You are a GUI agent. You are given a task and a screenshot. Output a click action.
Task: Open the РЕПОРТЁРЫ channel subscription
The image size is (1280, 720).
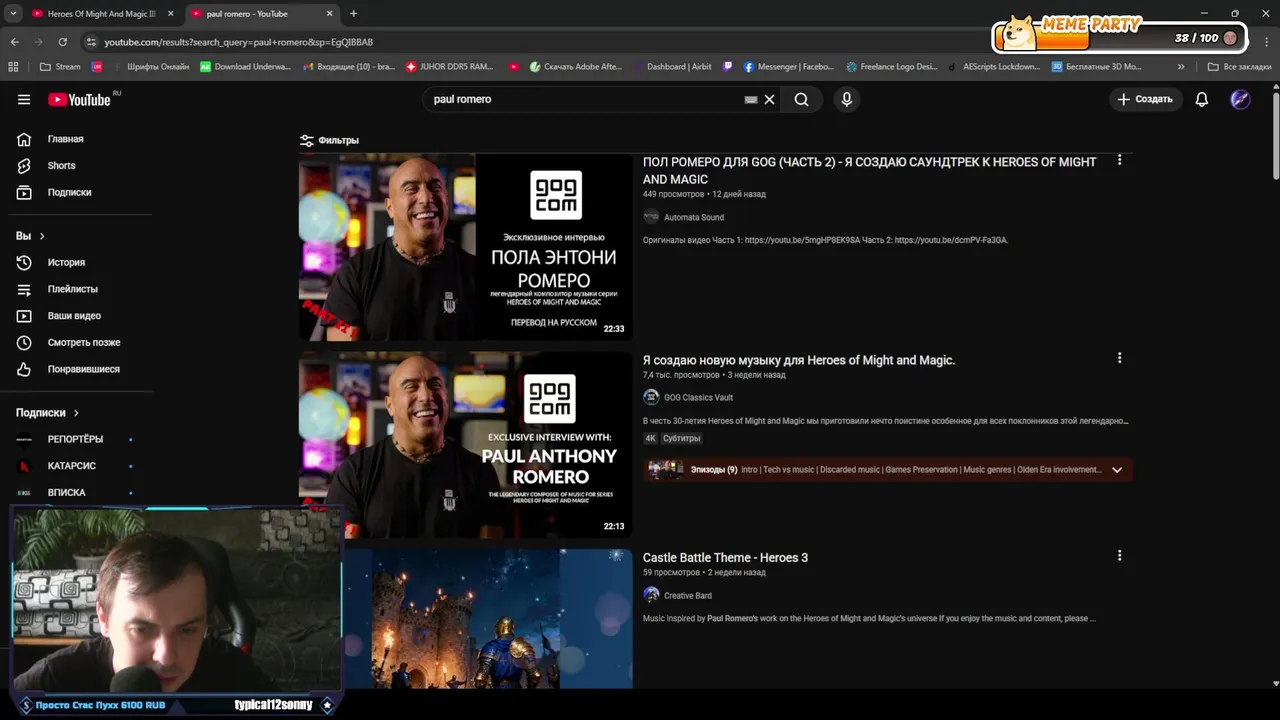(x=76, y=439)
